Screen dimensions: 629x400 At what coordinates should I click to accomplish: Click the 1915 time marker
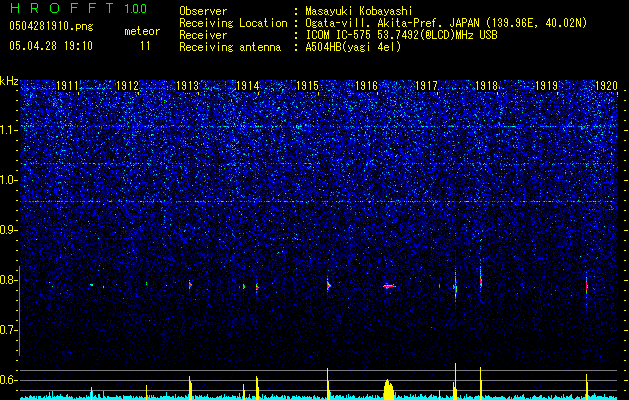[x=307, y=85]
